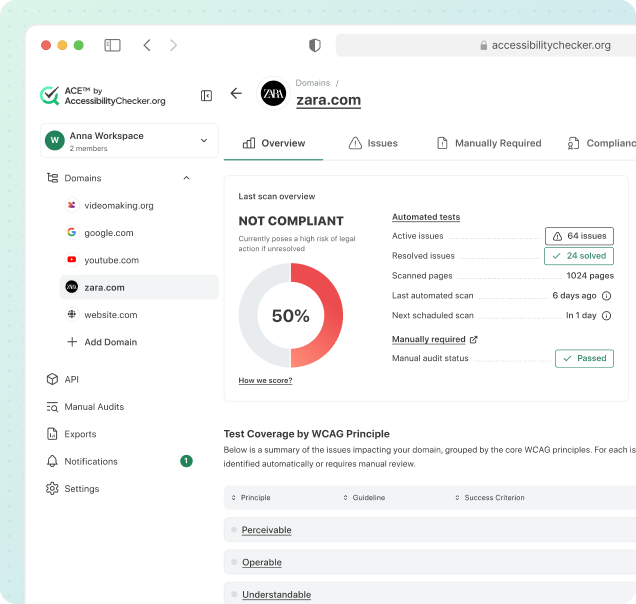Open Manually required link
Image resolution: width=636 pixels, height=604 pixels.
429,339
